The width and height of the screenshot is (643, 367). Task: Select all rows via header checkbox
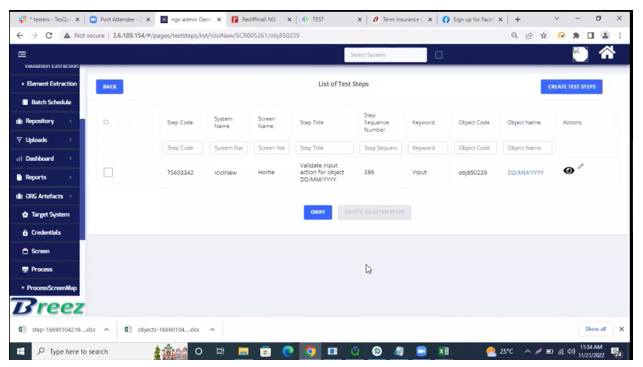pos(106,122)
